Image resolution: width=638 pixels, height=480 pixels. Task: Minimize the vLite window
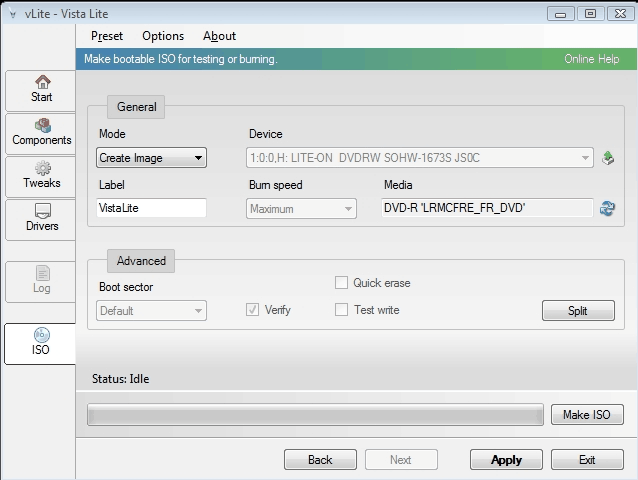point(560,14)
